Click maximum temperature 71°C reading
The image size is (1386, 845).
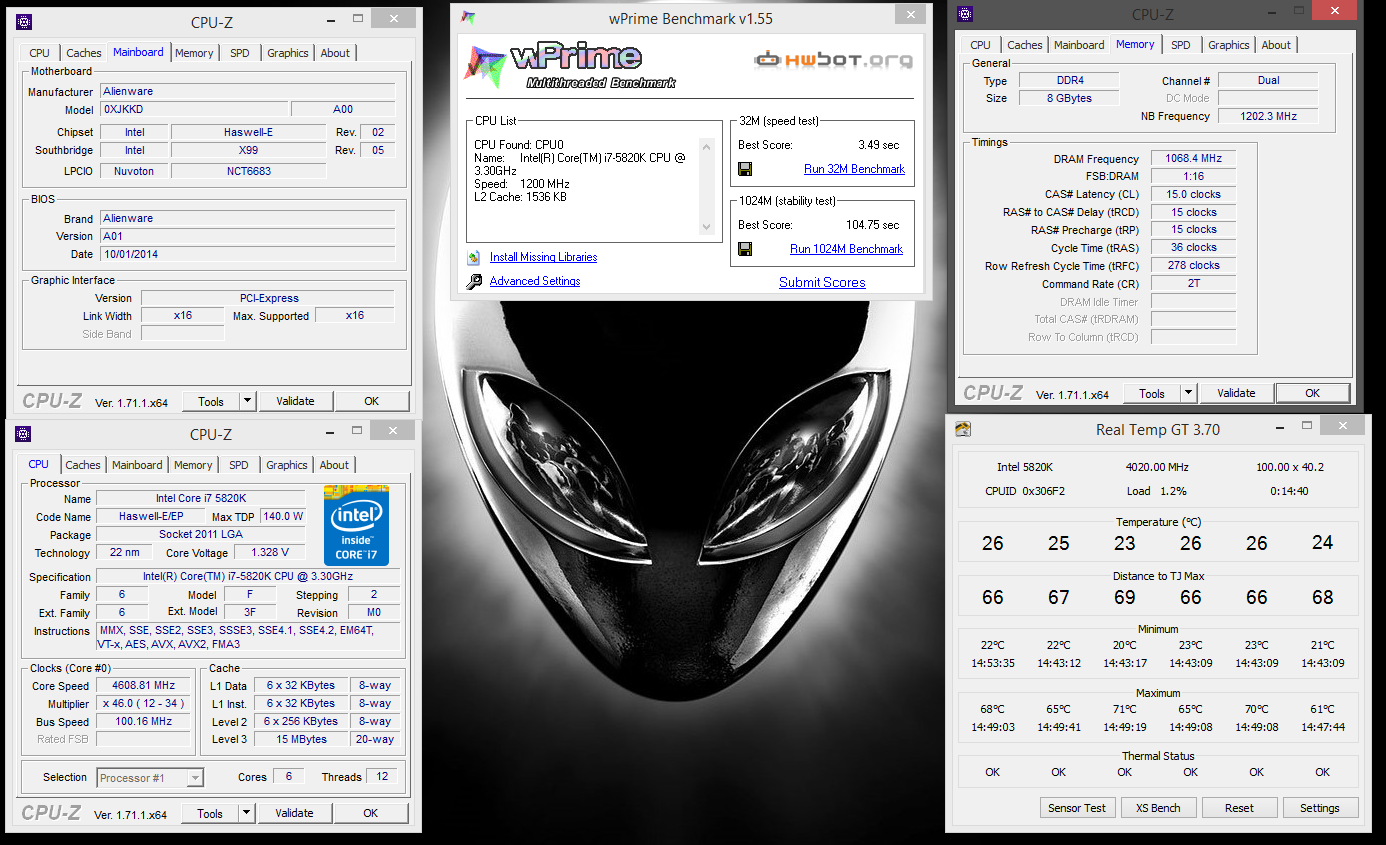click(1124, 709)
